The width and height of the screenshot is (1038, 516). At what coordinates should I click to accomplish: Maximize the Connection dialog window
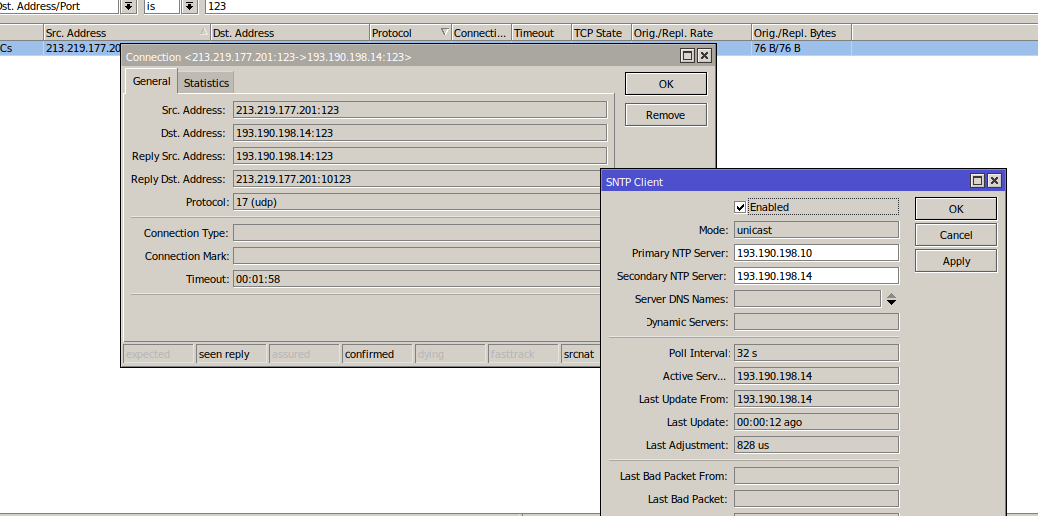point(687,56)
